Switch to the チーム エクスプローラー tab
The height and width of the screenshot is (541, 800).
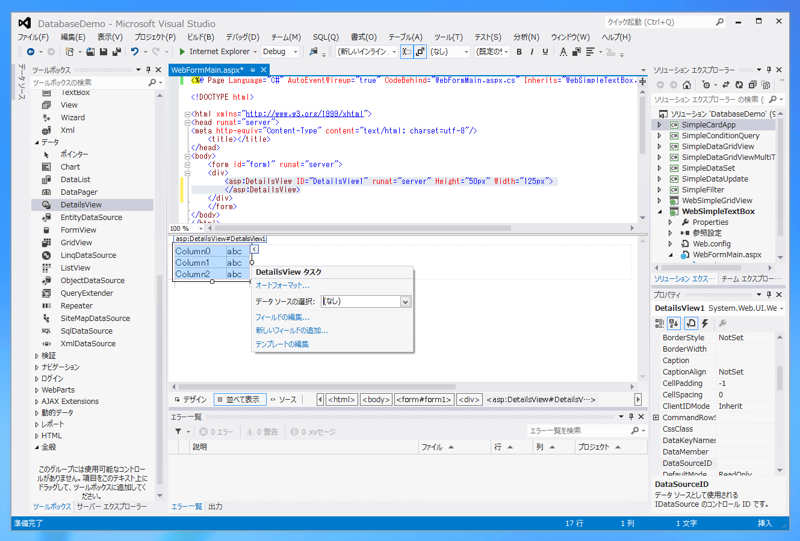point(751,279)
